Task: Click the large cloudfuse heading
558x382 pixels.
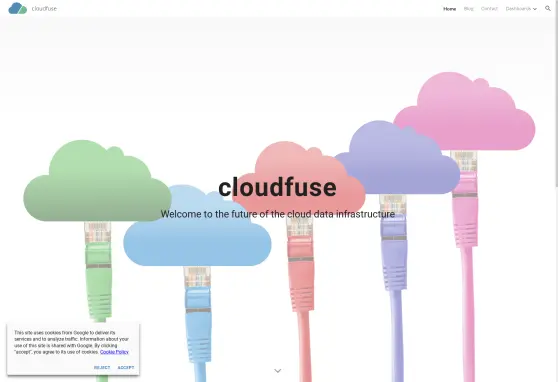Action: point(277,187)
